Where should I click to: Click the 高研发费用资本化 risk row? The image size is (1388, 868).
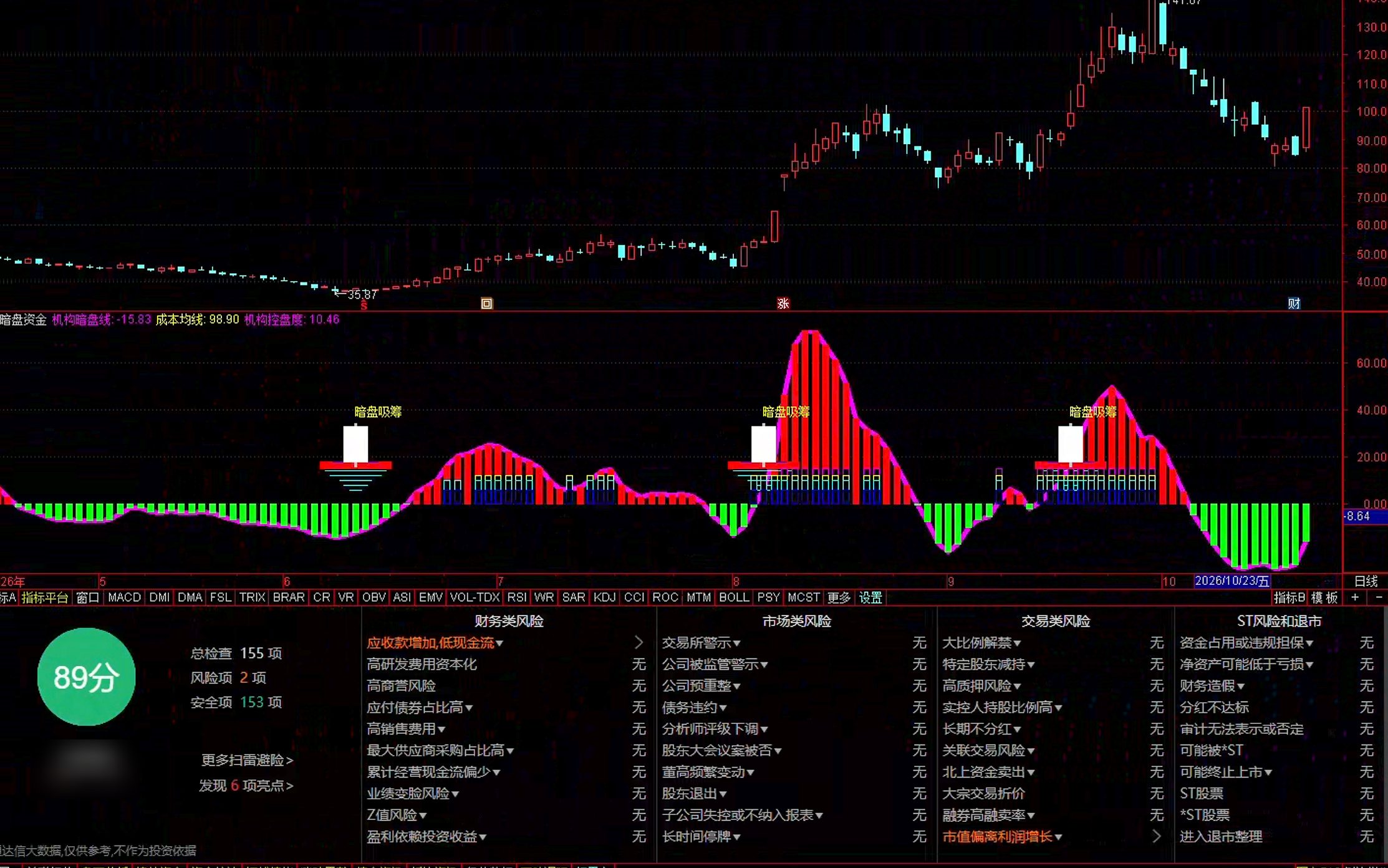(506, 664)
